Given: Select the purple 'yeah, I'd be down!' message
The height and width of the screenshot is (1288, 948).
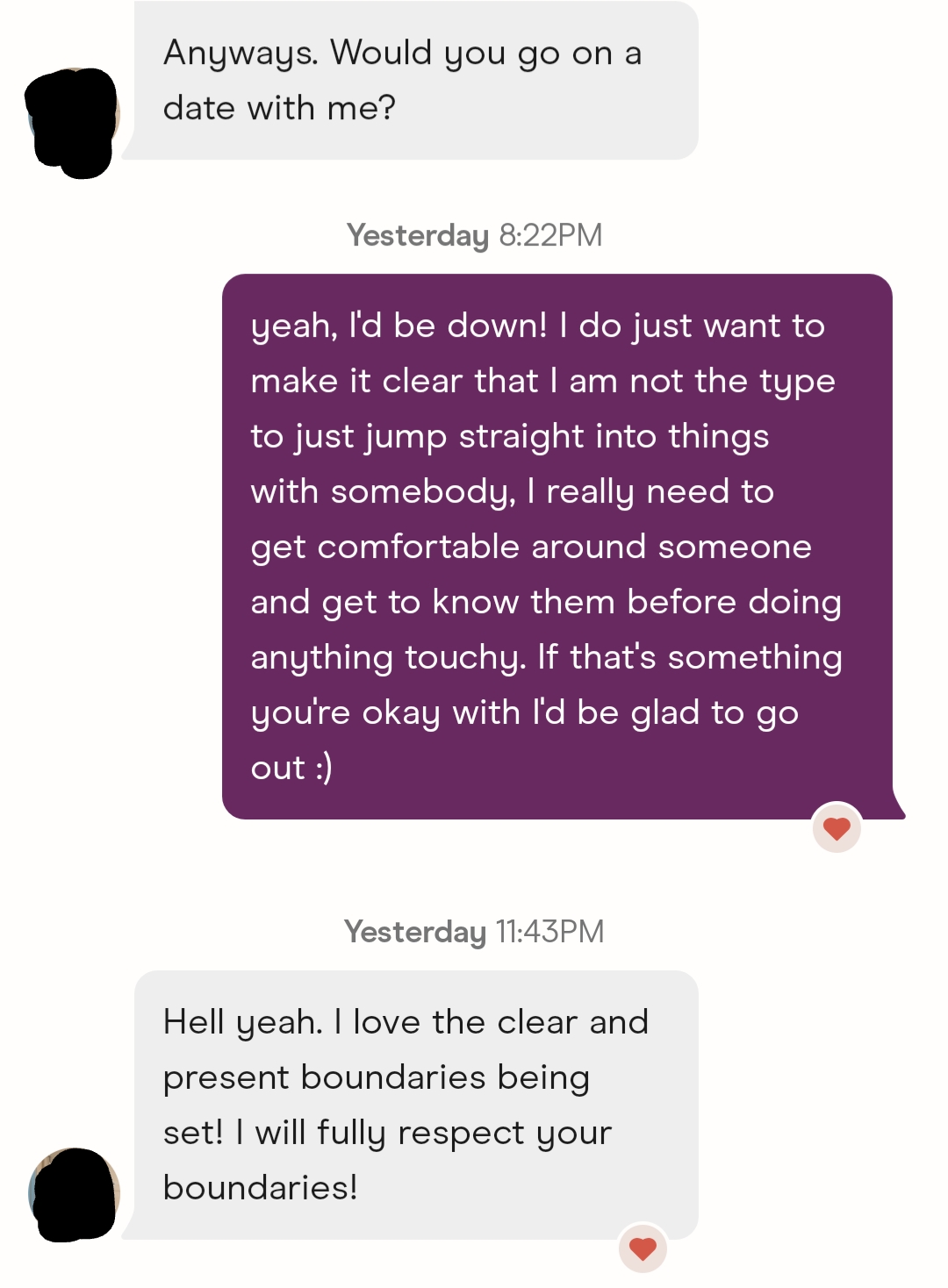Looking at the screenshot, I should (x=557, y=546).
